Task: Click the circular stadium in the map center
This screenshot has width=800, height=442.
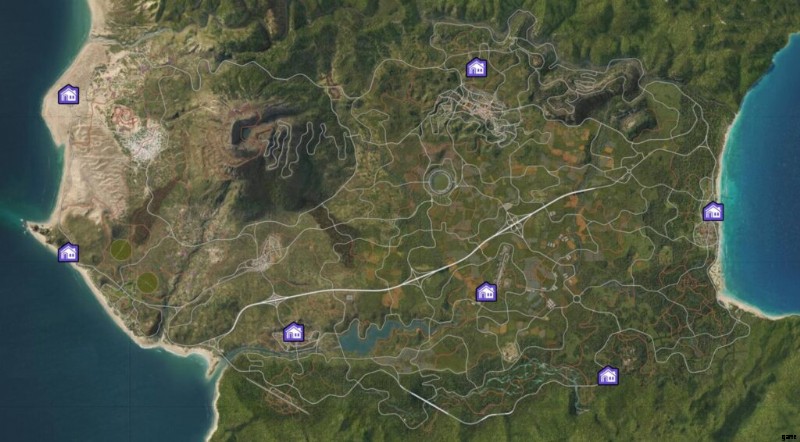Action: (x=439, y=181)
